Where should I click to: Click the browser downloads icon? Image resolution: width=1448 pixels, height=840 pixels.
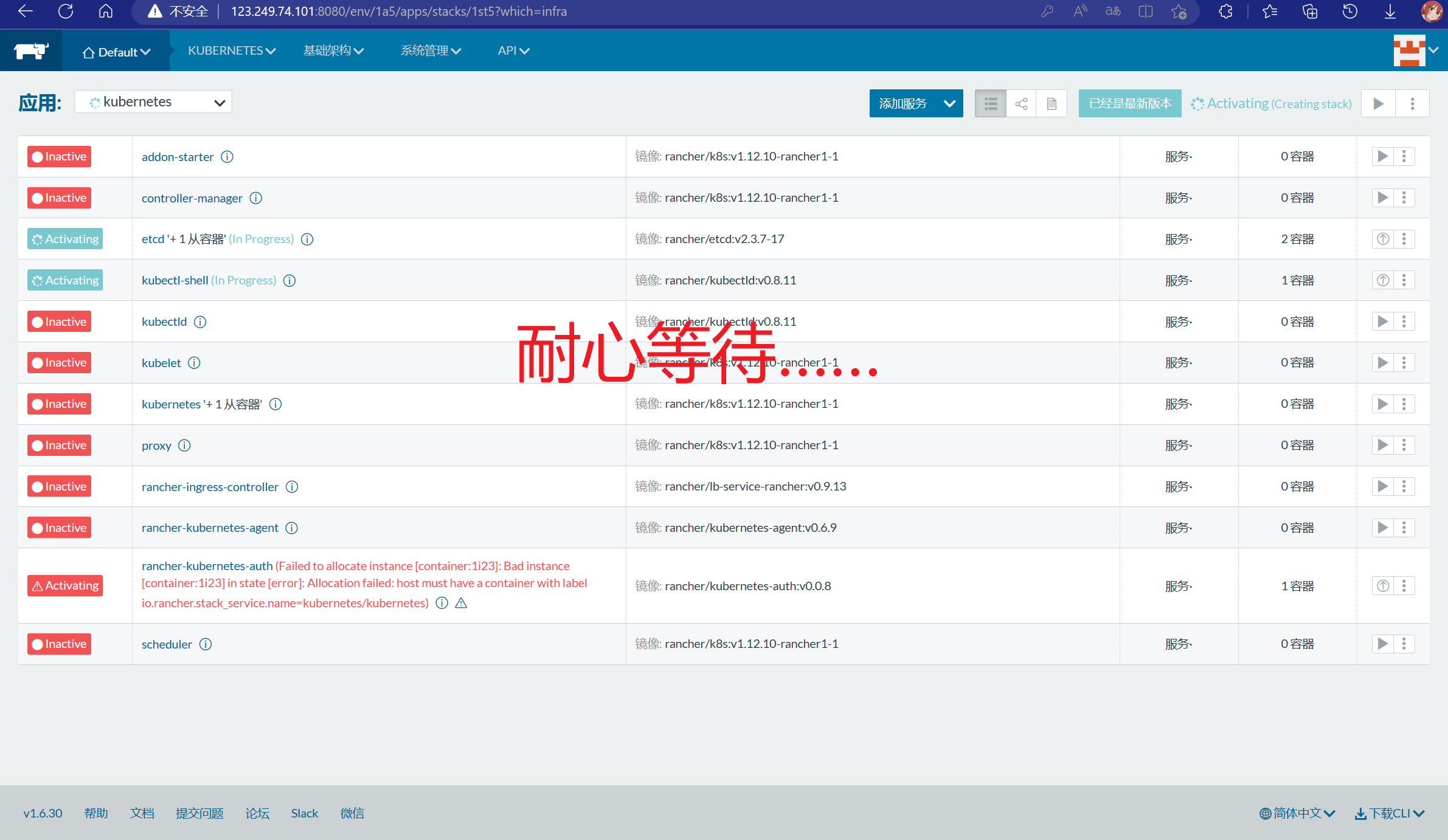(1390, 12)
